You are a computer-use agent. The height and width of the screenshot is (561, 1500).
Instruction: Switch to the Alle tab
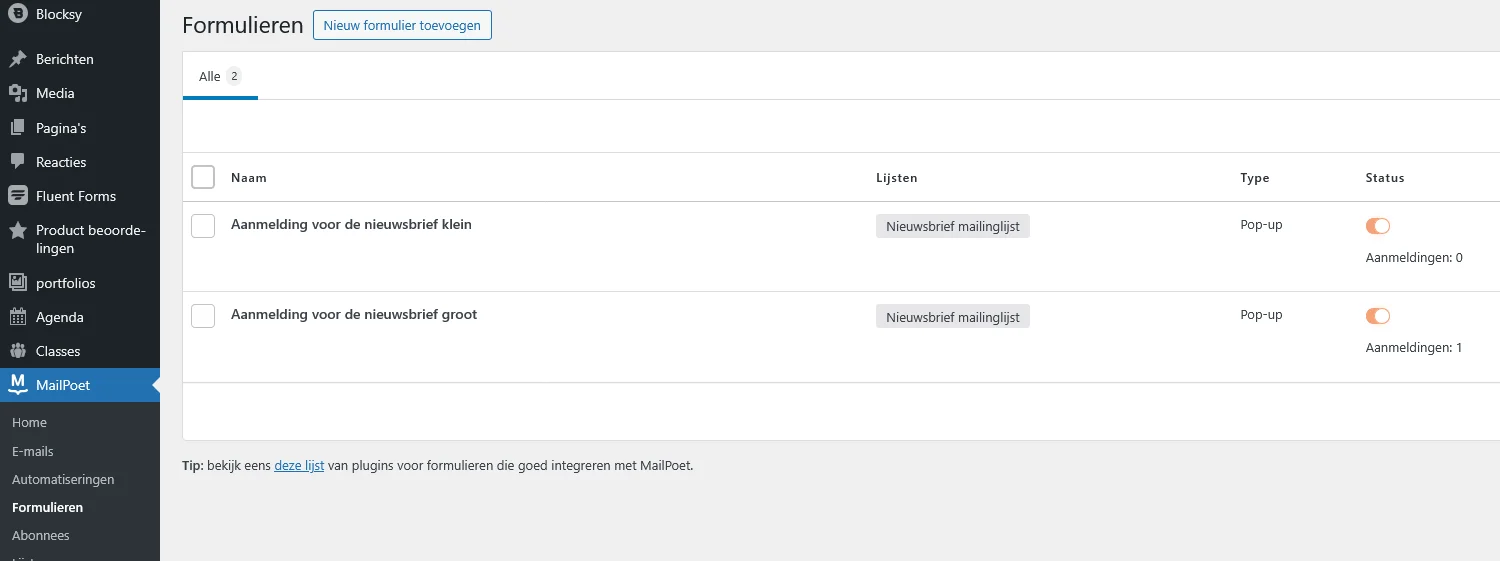pyautogui.click(x=219, y=77)
